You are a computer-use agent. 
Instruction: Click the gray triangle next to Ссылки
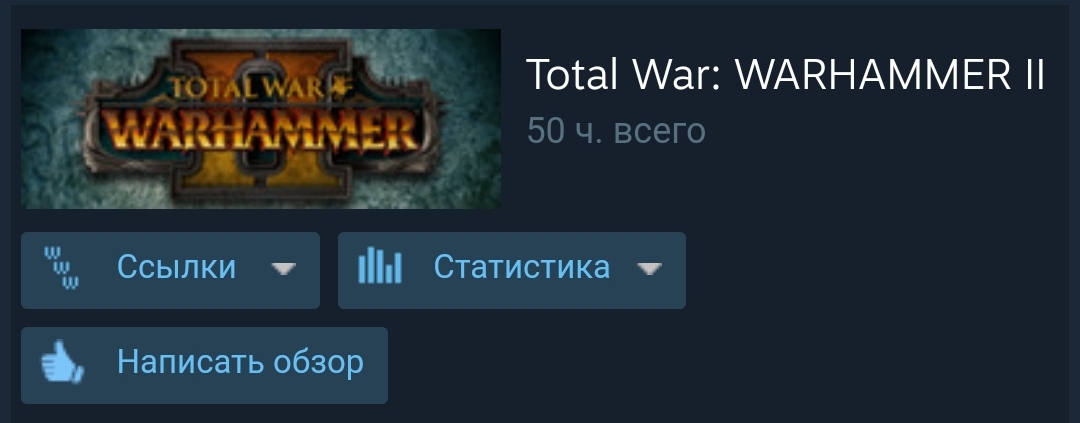[x=283, y=268]
